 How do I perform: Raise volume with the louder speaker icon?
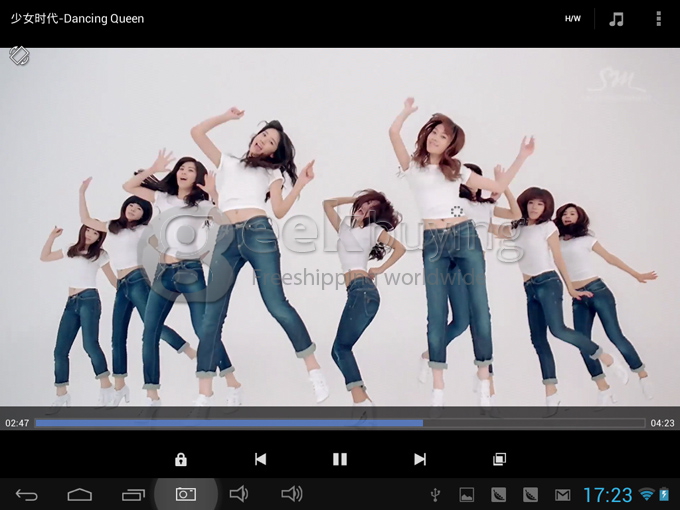click(292, 494)
